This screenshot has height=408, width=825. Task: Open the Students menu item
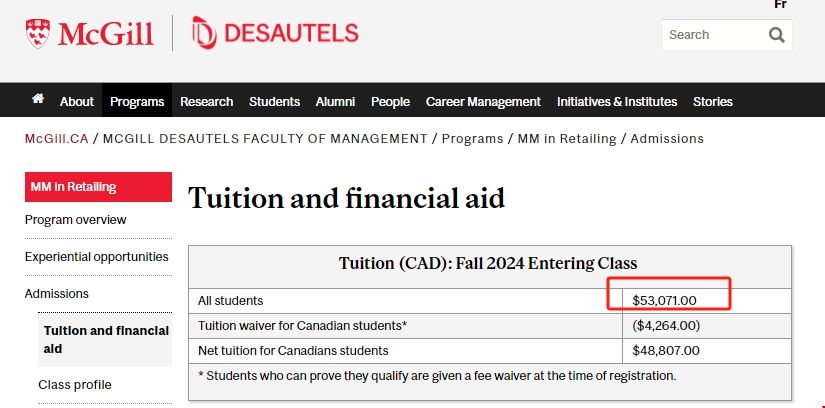pyautogui.click(x=274, y=101)
